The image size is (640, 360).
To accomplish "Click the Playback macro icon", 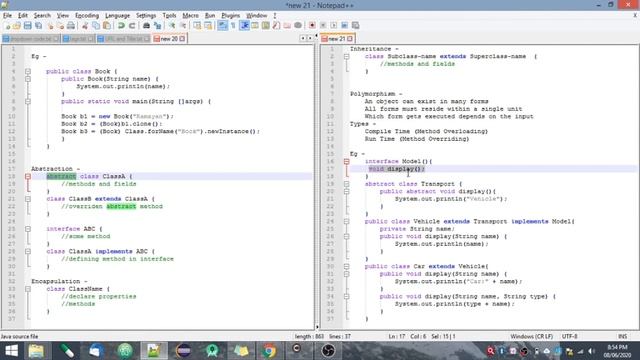I will pos(333,26).
